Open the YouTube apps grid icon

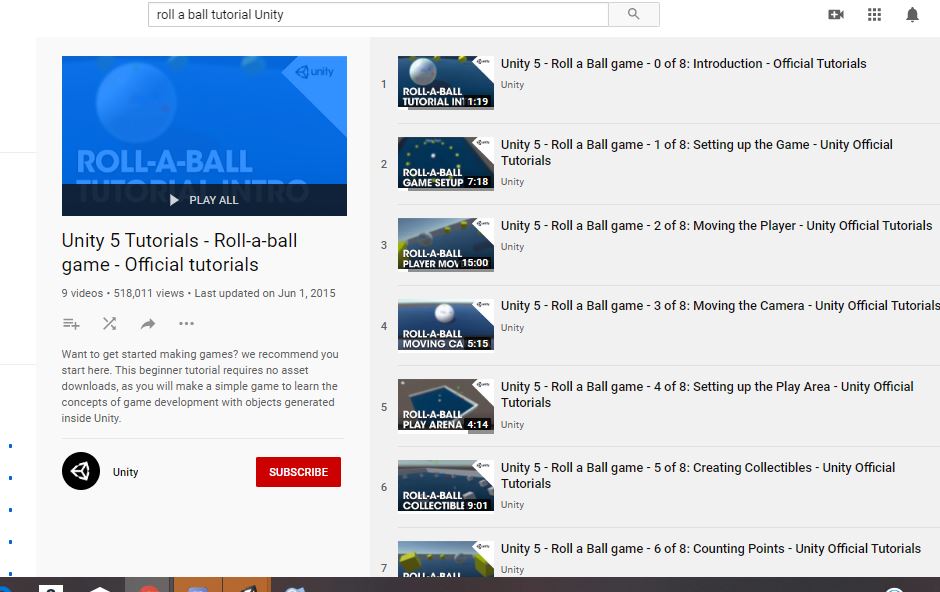point(874,14)
